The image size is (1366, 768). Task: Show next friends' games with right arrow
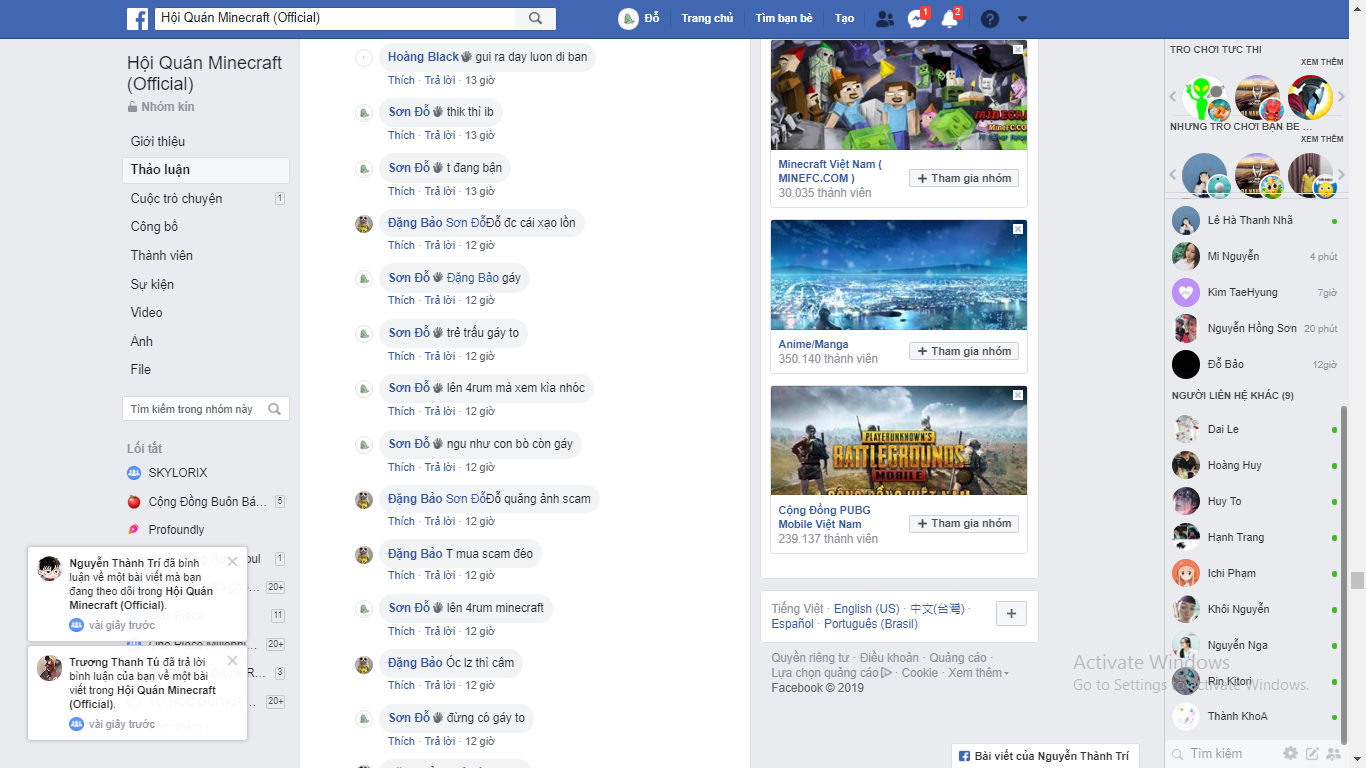coord(1342,175)
